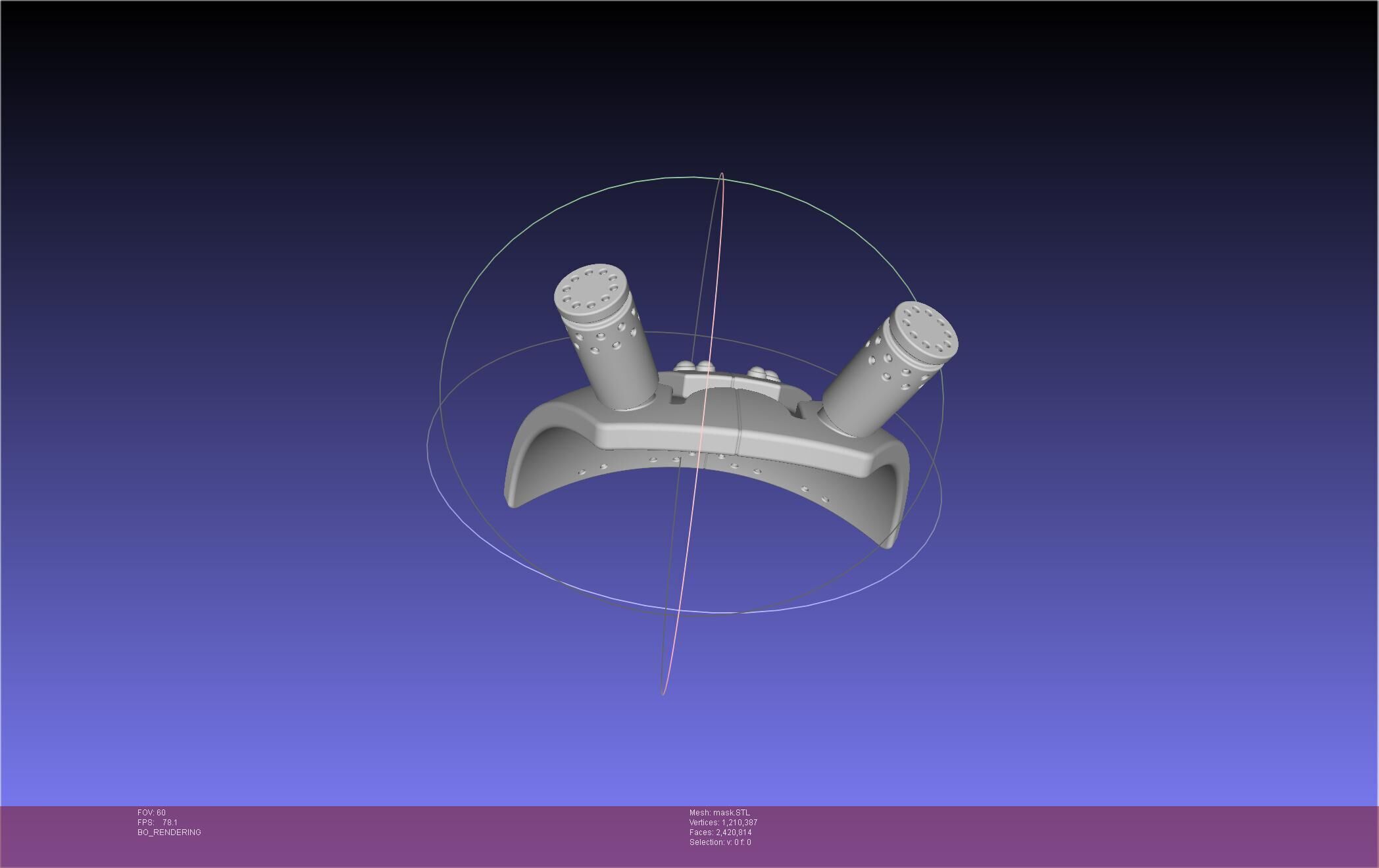
Task: Click the 'Selection: v: 0 f: 0' line
Action: [720, 842]
